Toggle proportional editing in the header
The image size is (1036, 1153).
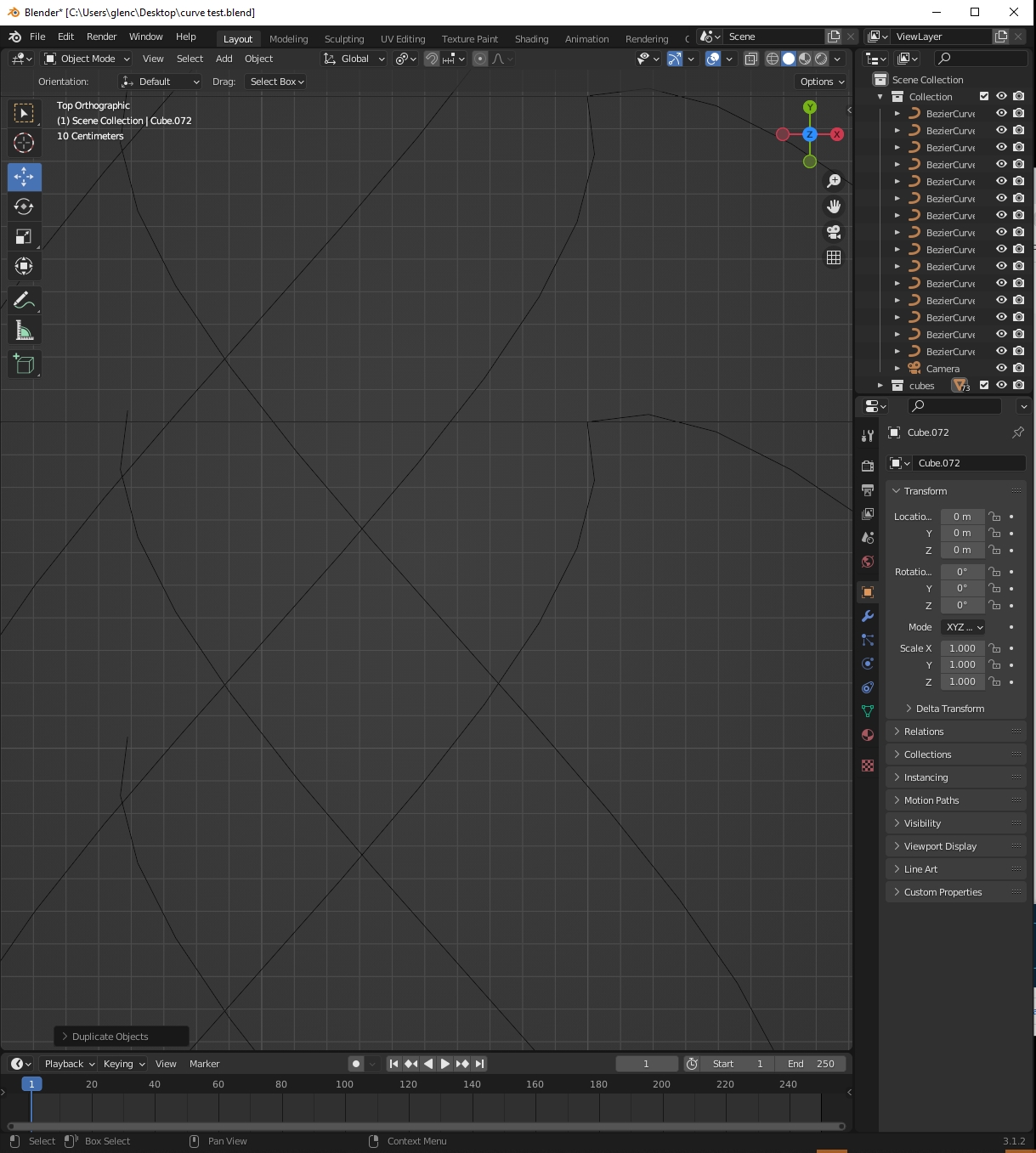(x=480, y=59)
